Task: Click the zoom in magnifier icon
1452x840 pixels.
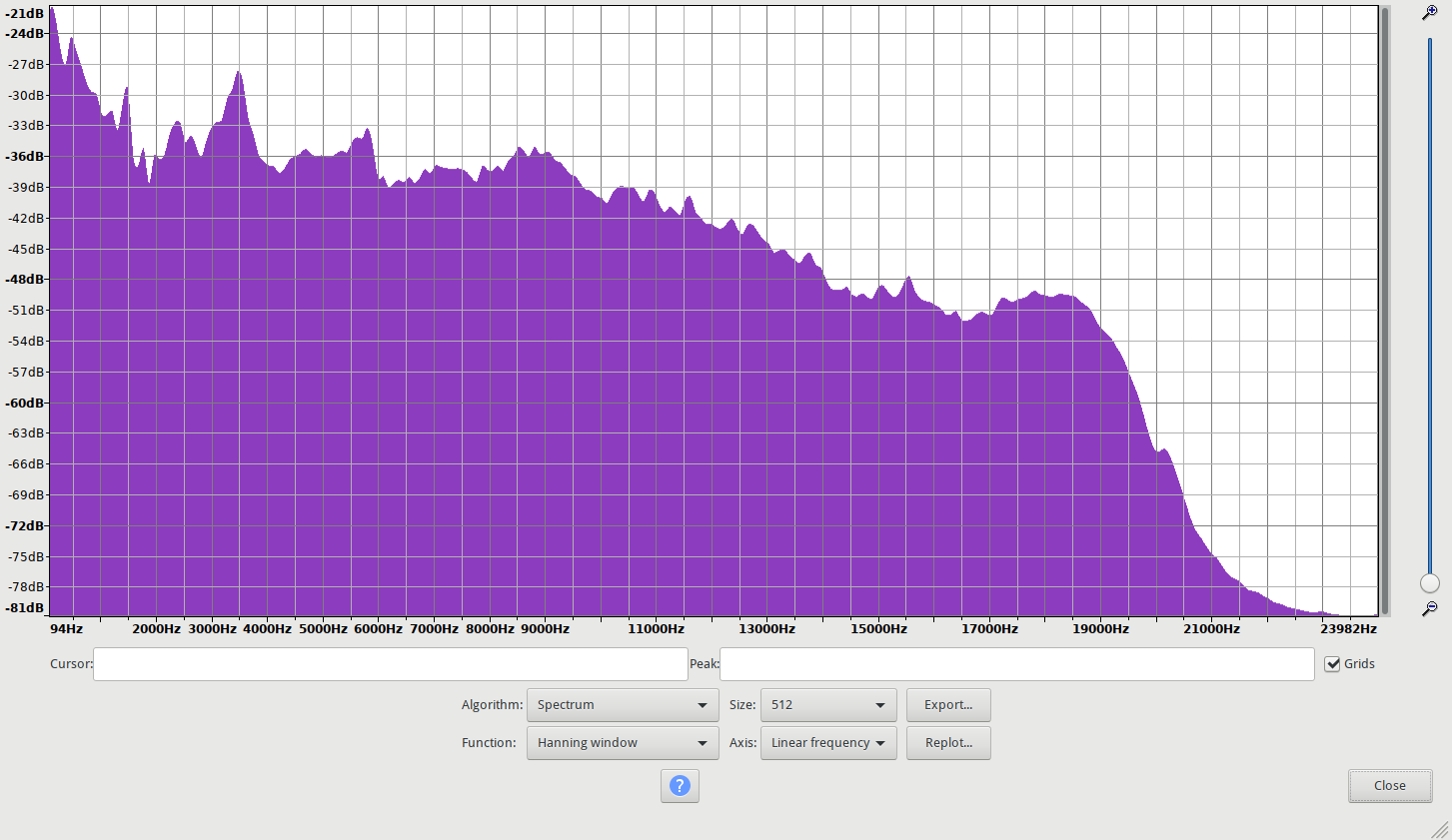Action: [x=1429, y=13]
